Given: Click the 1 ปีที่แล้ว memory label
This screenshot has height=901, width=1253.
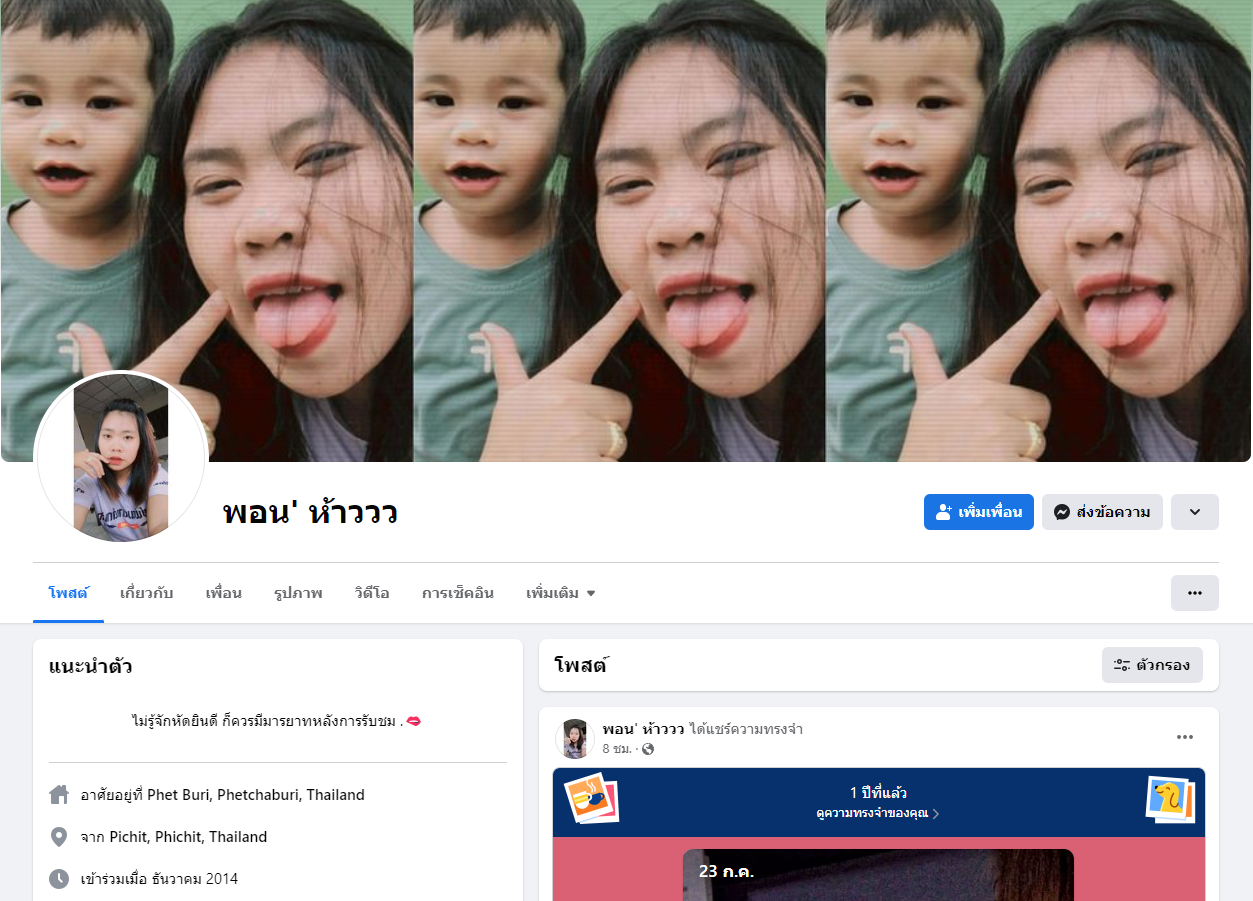Looking at the screenshot, I should pos(878,793).
